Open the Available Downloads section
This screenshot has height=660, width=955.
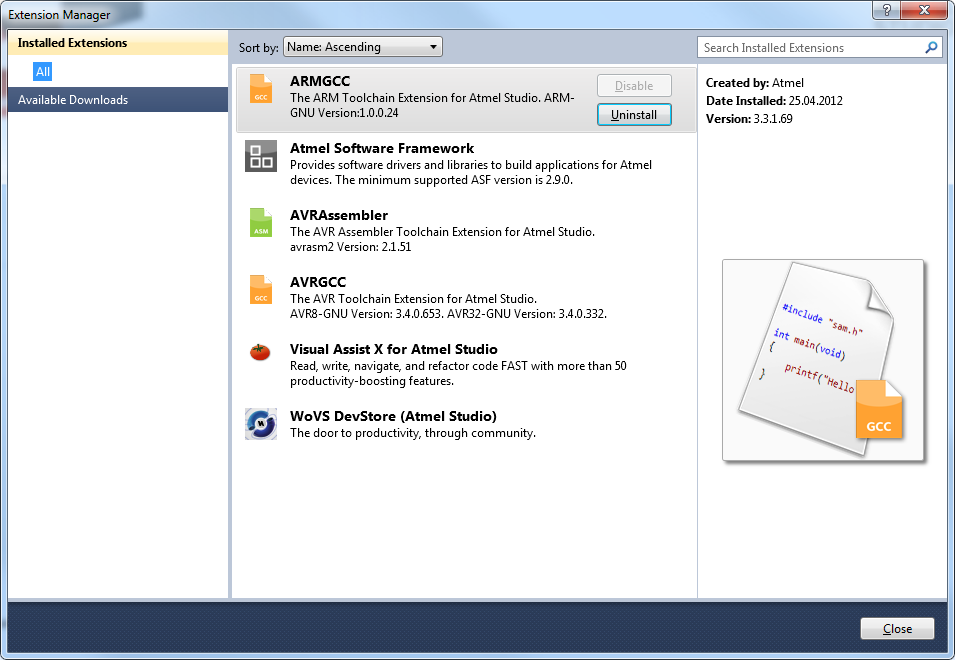click(x=73, y=100)
